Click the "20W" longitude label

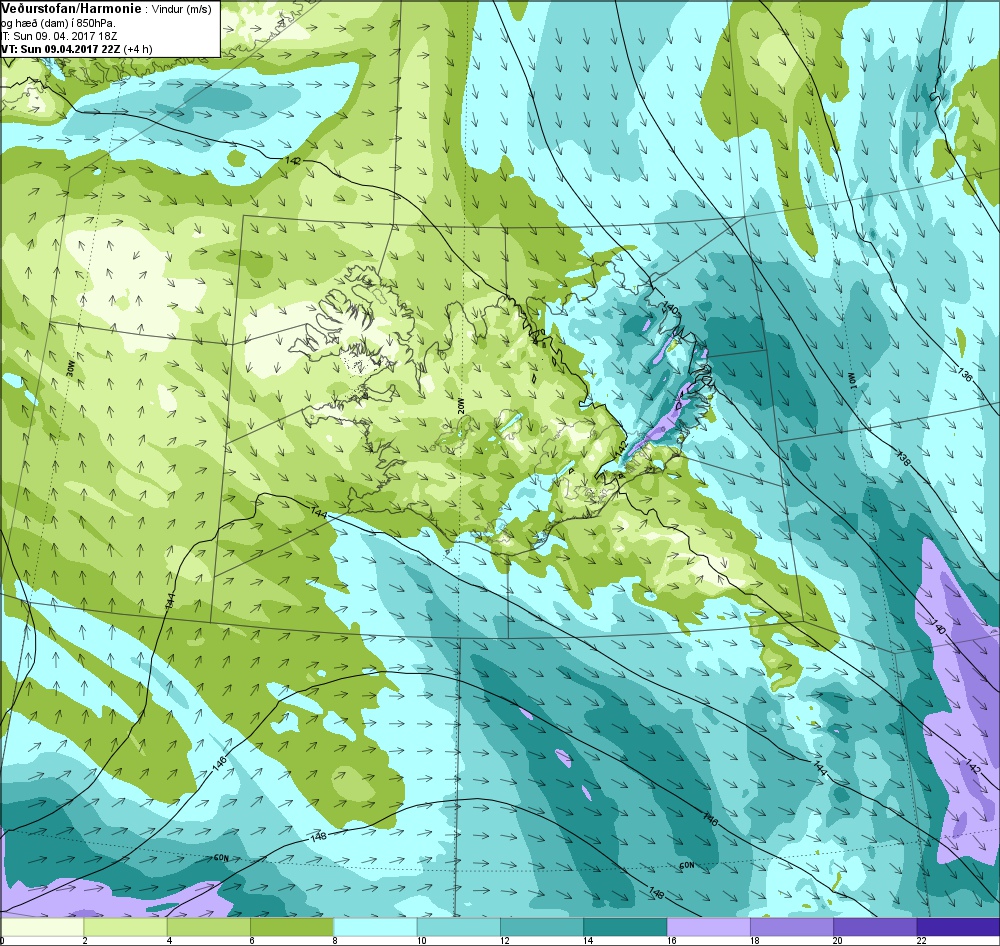point(462,407)
